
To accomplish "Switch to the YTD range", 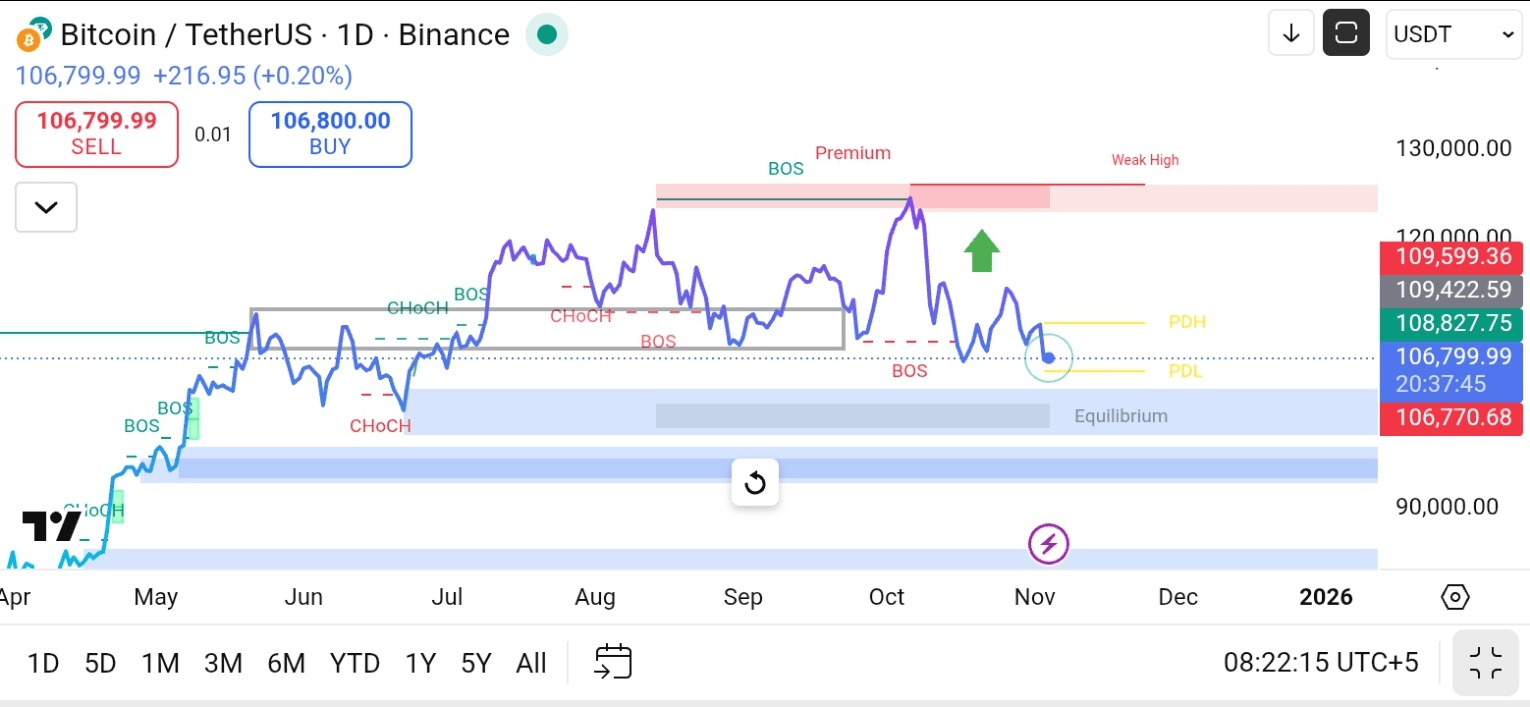I will point(355,663).
